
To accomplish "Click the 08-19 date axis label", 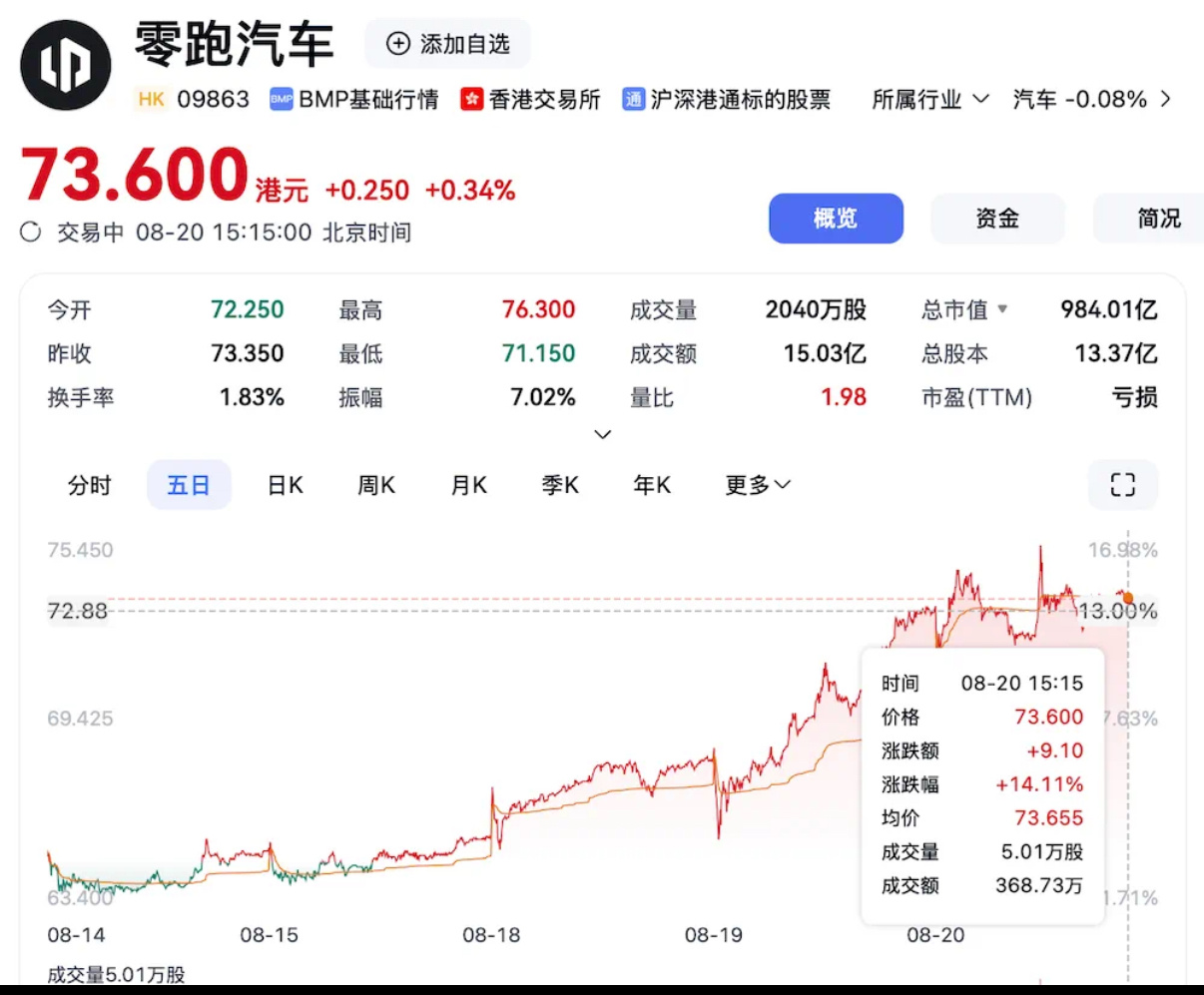I will [x=714, y=935].
